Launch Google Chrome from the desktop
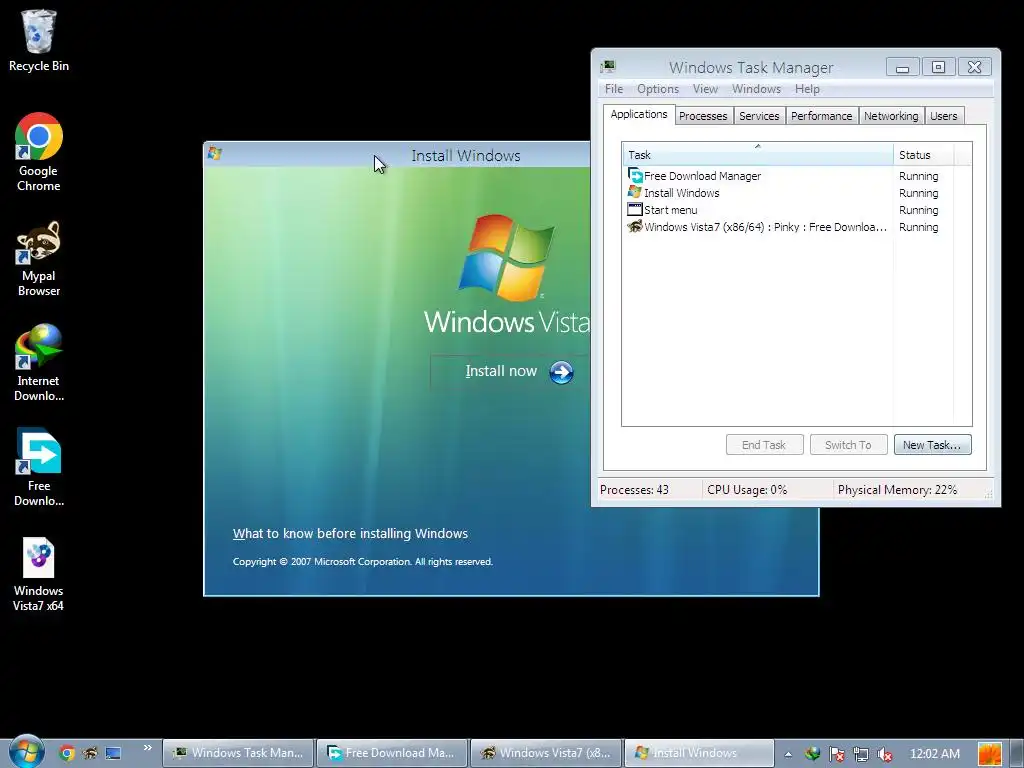 39,152
